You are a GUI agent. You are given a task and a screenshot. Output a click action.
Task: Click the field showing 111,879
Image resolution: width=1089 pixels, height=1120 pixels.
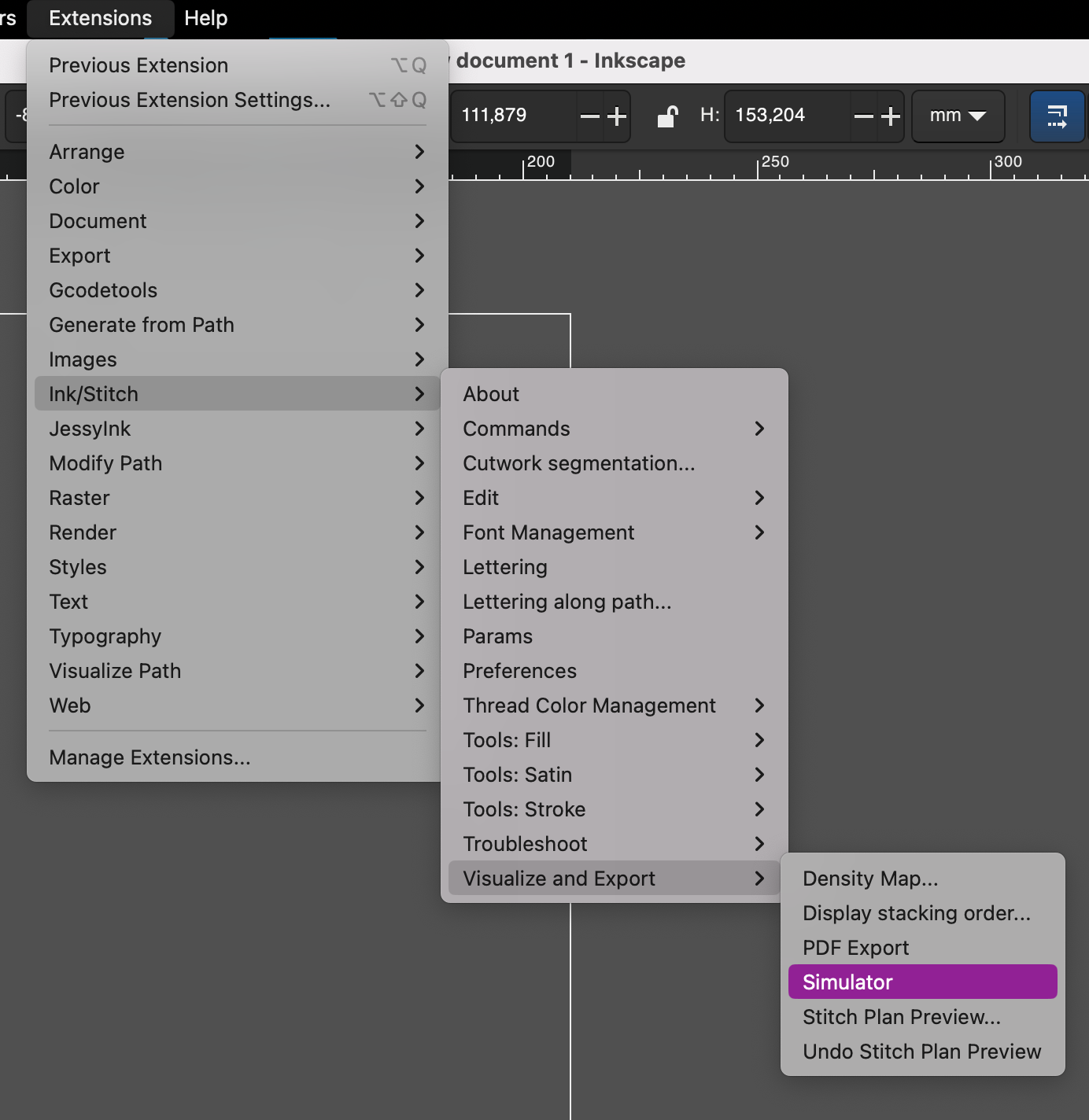point(515,116)
